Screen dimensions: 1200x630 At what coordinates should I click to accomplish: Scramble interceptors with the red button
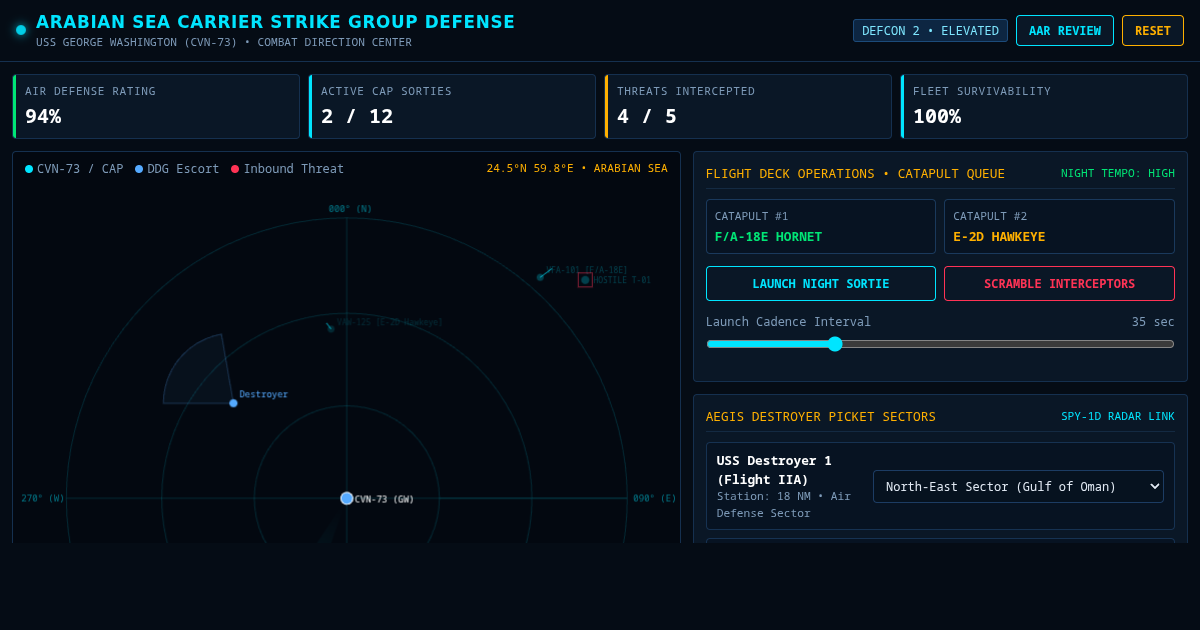click(1059, 284)
